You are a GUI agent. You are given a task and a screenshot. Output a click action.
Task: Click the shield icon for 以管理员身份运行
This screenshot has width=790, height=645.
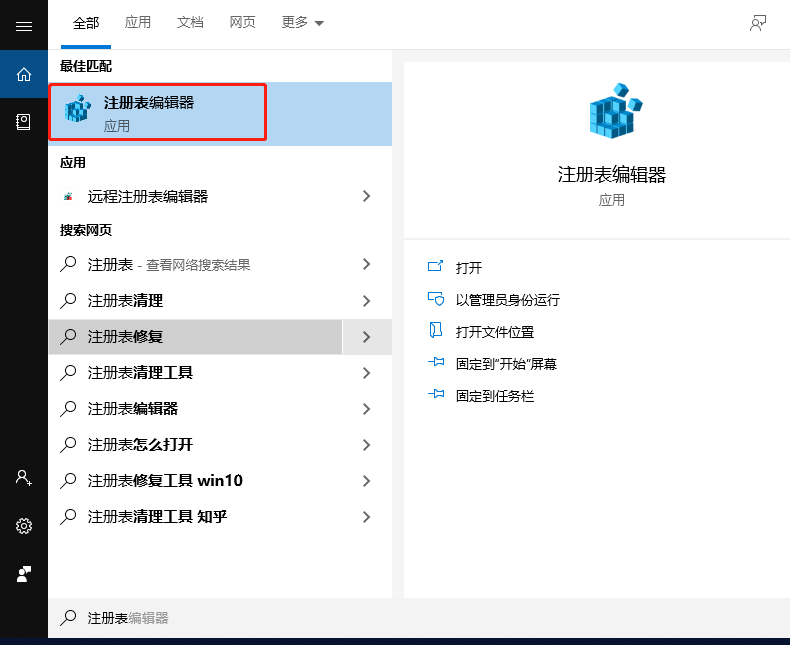435,299
